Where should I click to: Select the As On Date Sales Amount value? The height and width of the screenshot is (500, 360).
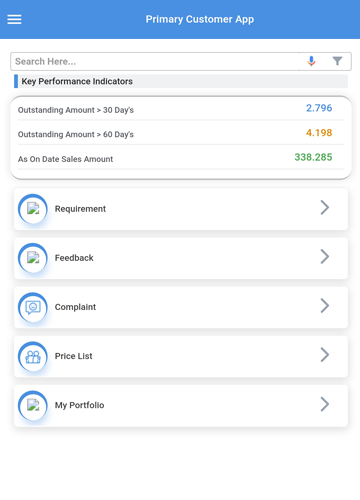tap(313, 157)
